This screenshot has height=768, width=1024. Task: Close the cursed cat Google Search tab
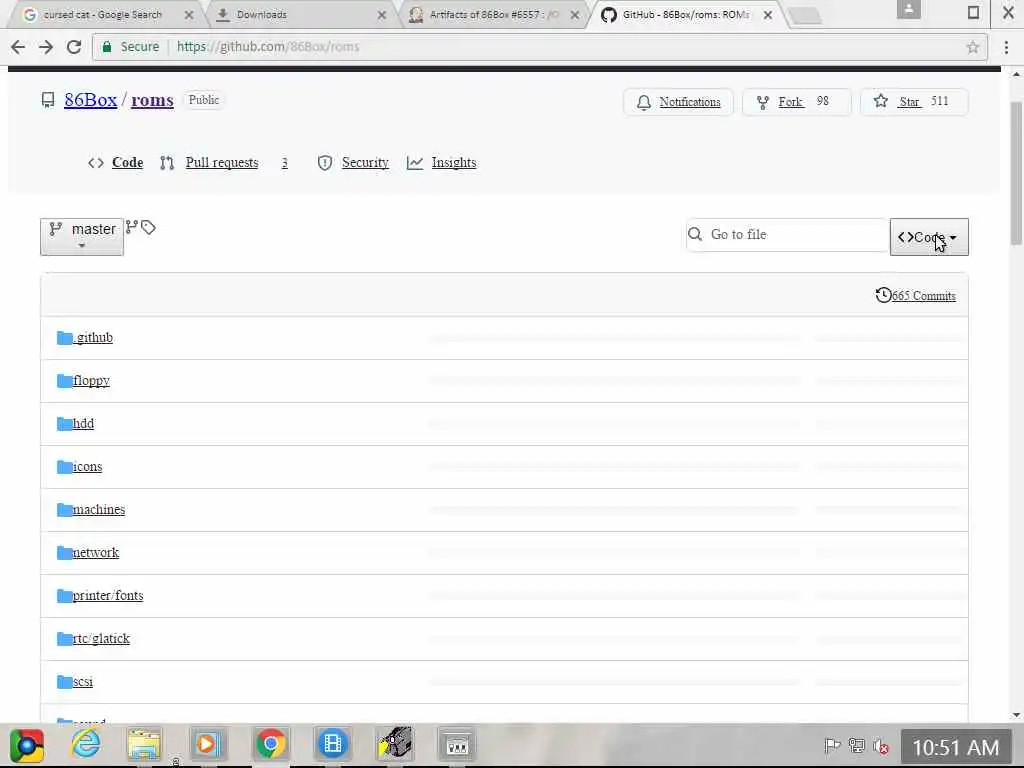click(x=189, y=14)
